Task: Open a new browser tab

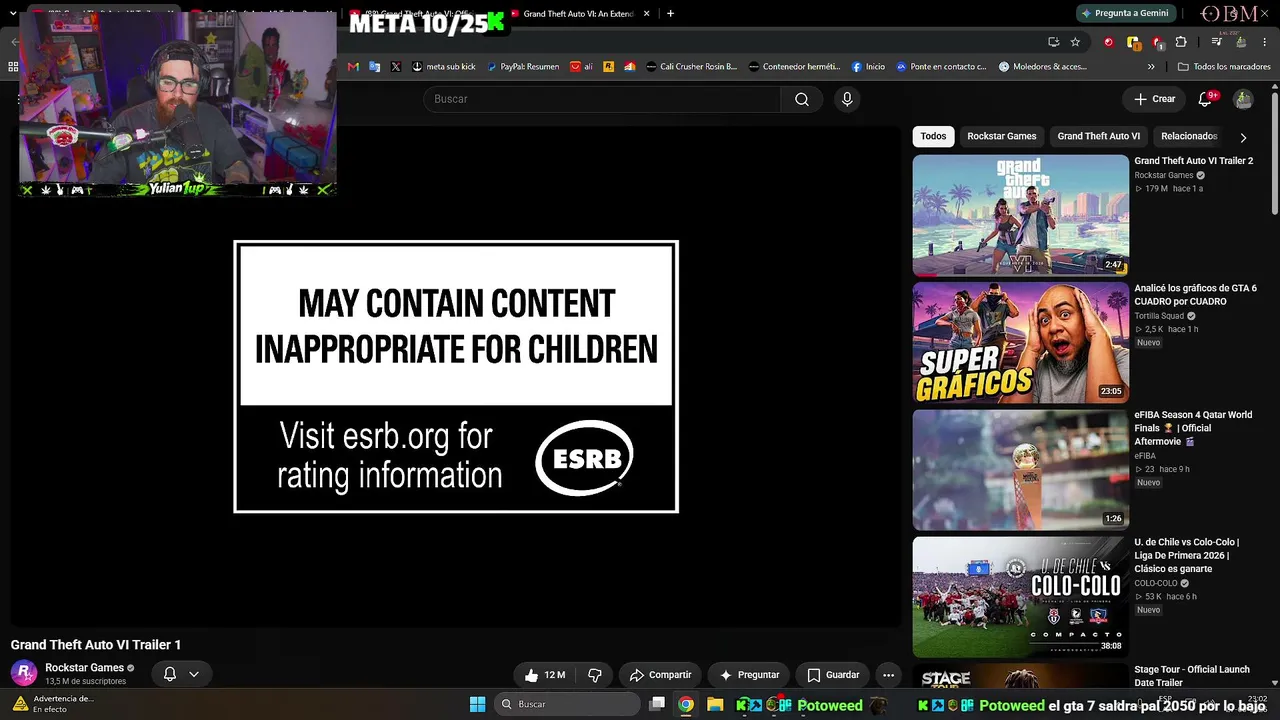Action: point(670,14)
